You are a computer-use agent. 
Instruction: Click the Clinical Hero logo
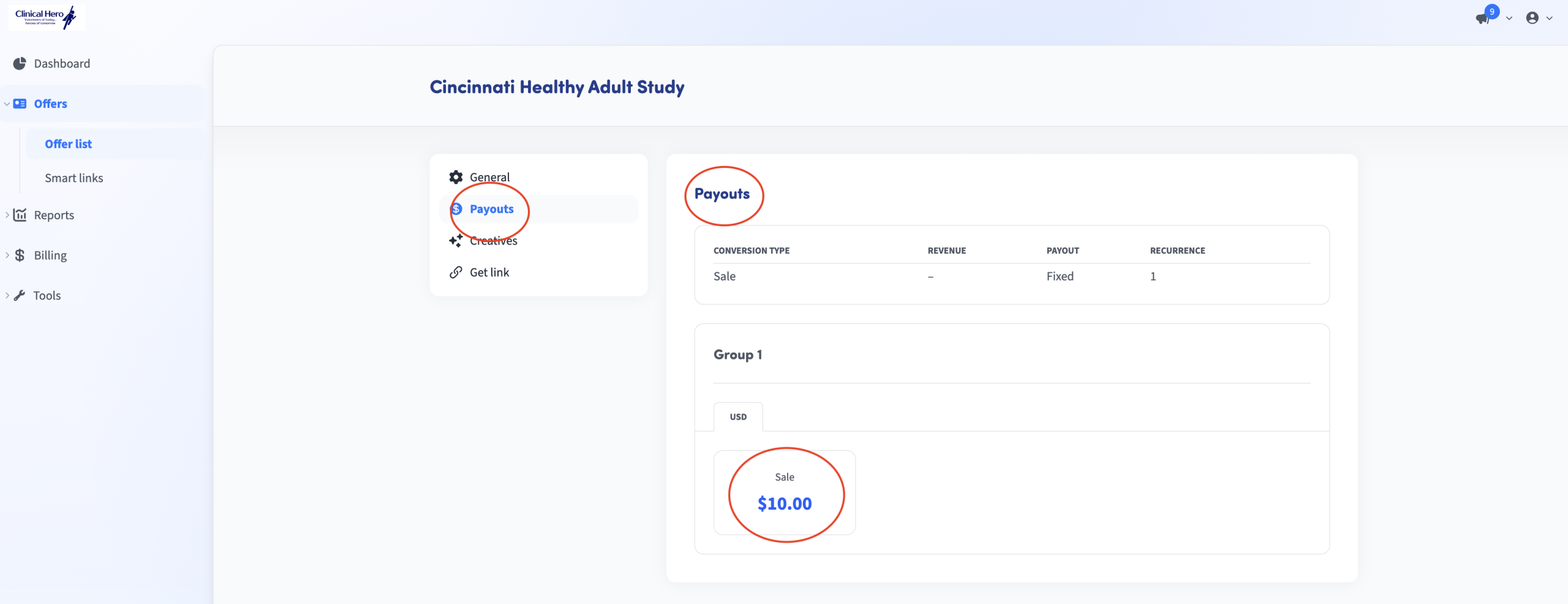[46, 17]
